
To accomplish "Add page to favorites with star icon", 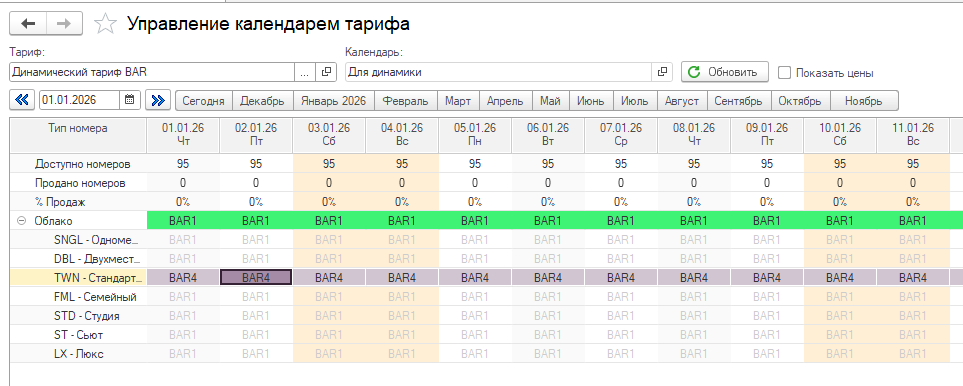I will pos(106,24).
